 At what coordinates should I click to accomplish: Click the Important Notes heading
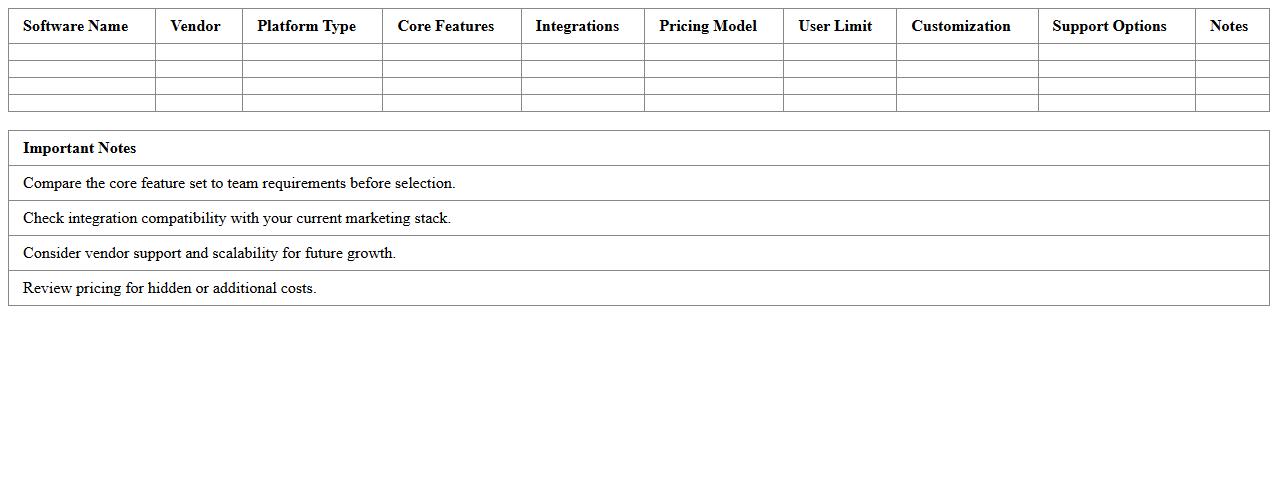(80, 148)
